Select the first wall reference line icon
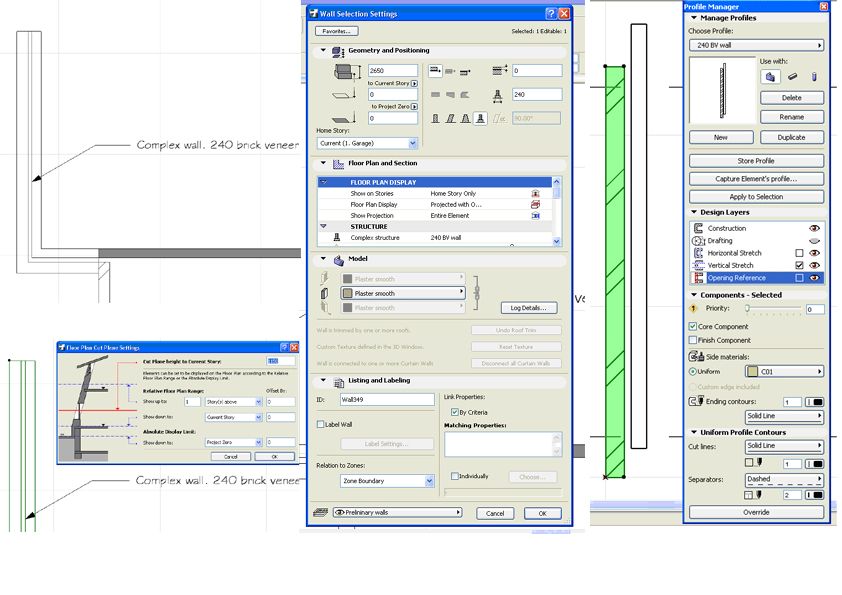 click(435, 70)
